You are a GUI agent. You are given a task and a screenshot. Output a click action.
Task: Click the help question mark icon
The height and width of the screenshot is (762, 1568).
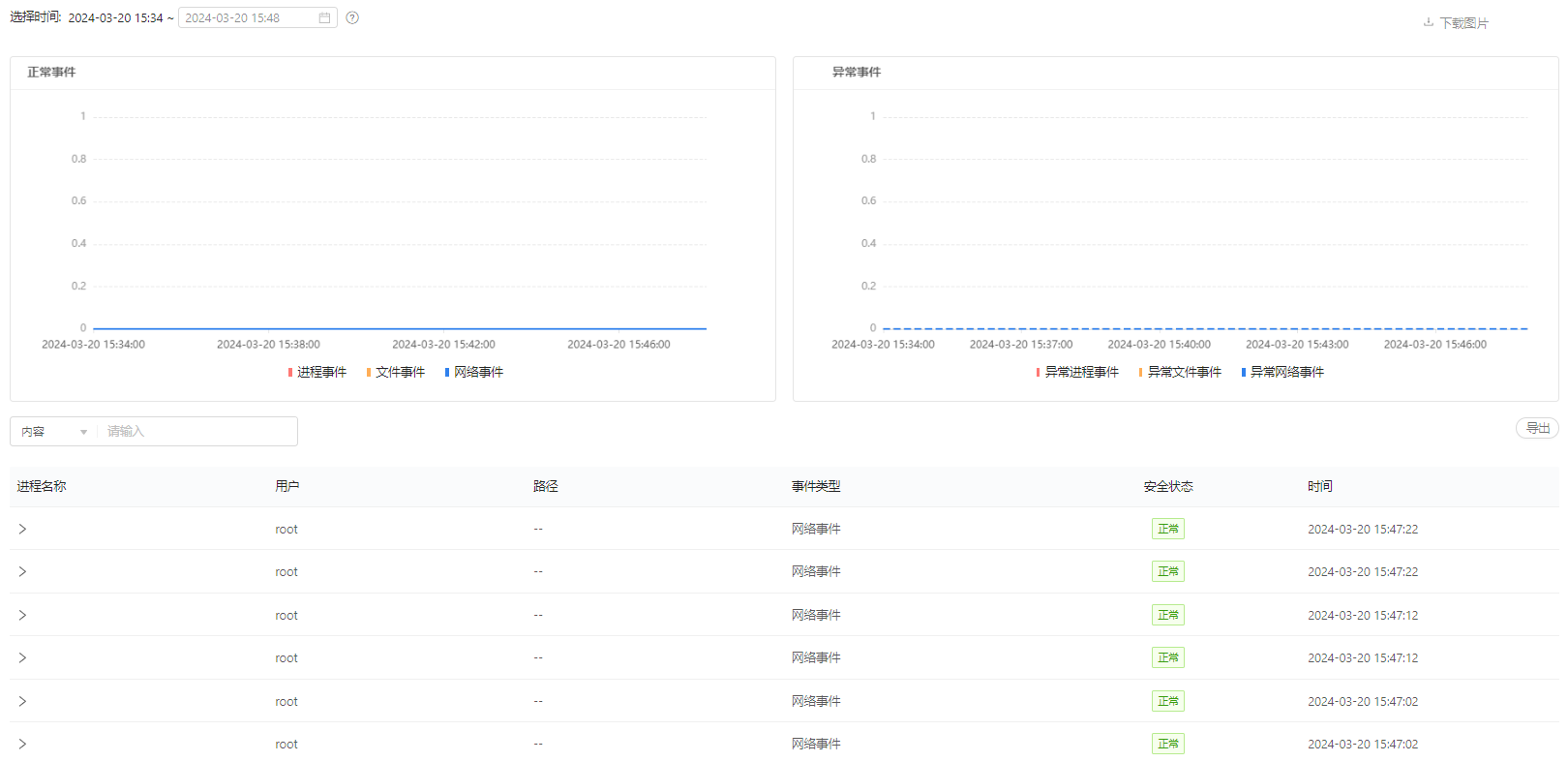(352, 17)
